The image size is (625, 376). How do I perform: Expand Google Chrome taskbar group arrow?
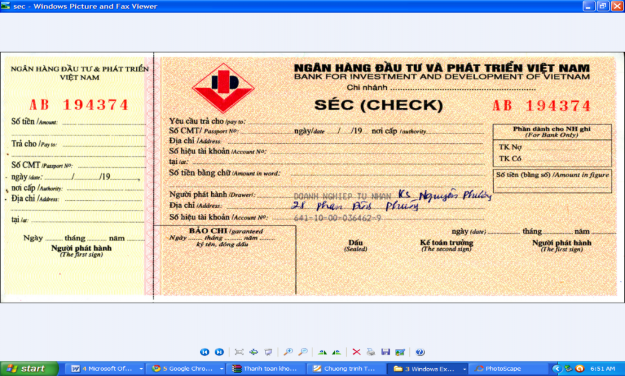[x=221, y=369]
